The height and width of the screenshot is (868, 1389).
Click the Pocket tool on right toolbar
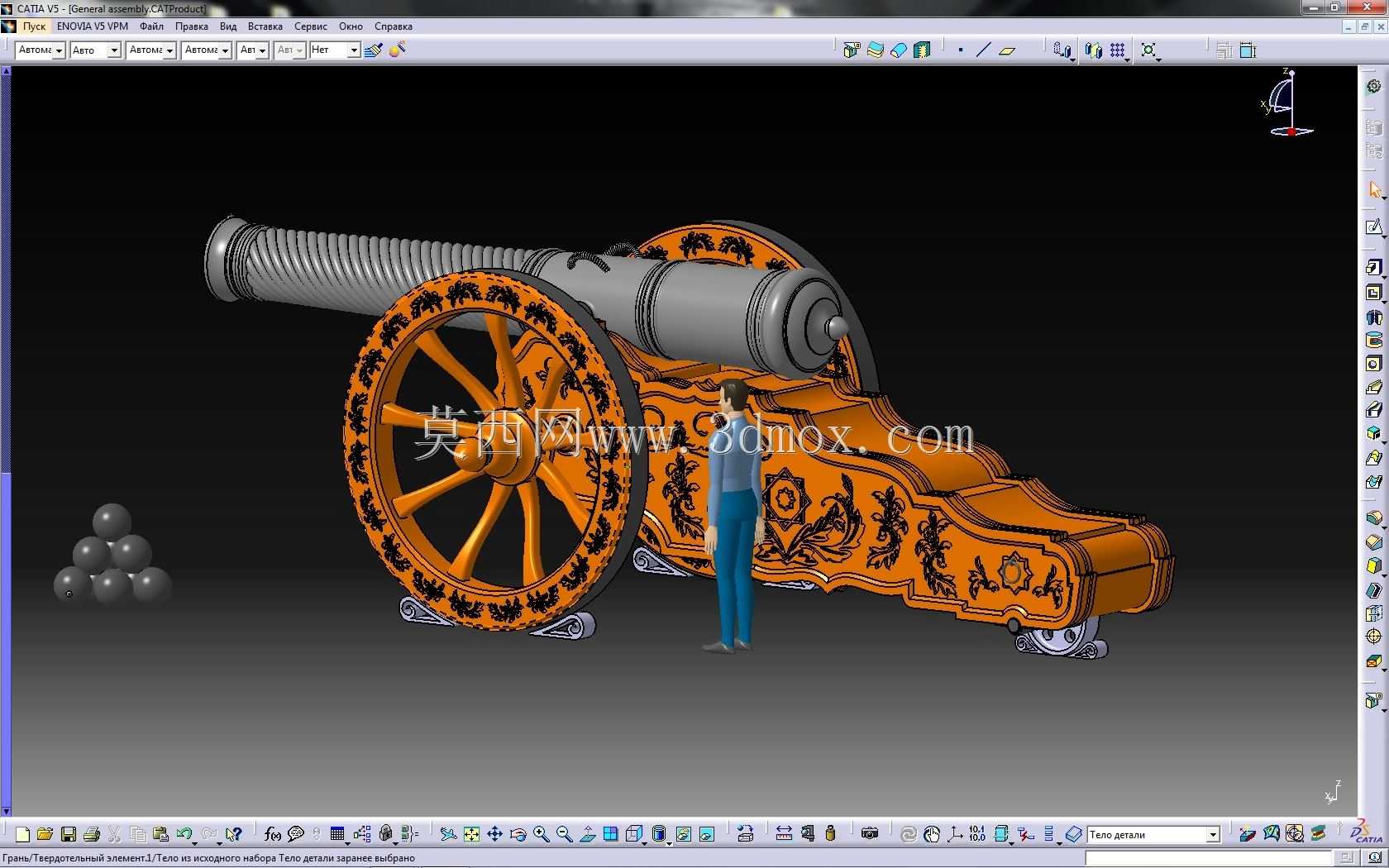[1374, 292]
